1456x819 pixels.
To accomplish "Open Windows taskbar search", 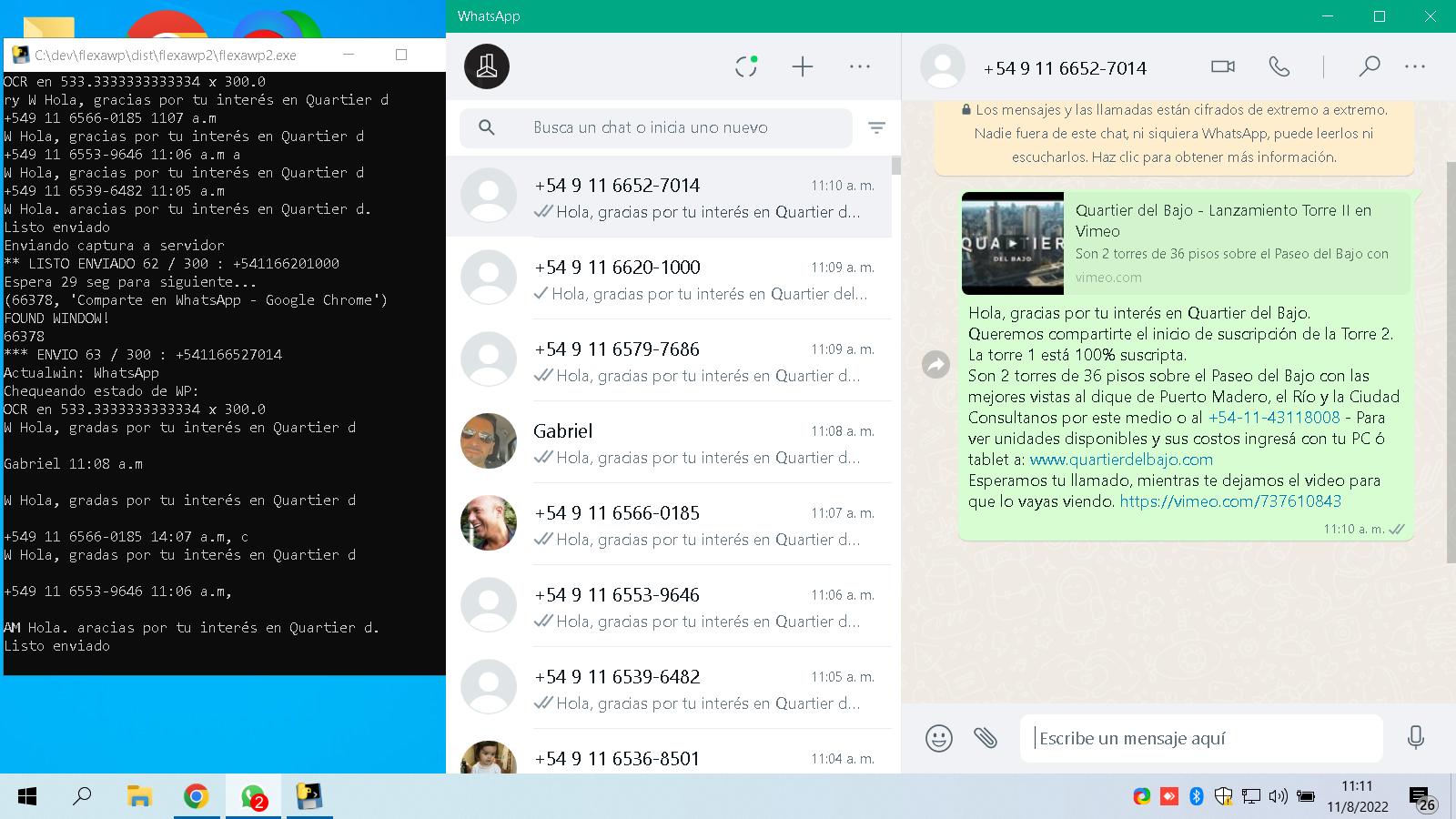I will [82, 797].
